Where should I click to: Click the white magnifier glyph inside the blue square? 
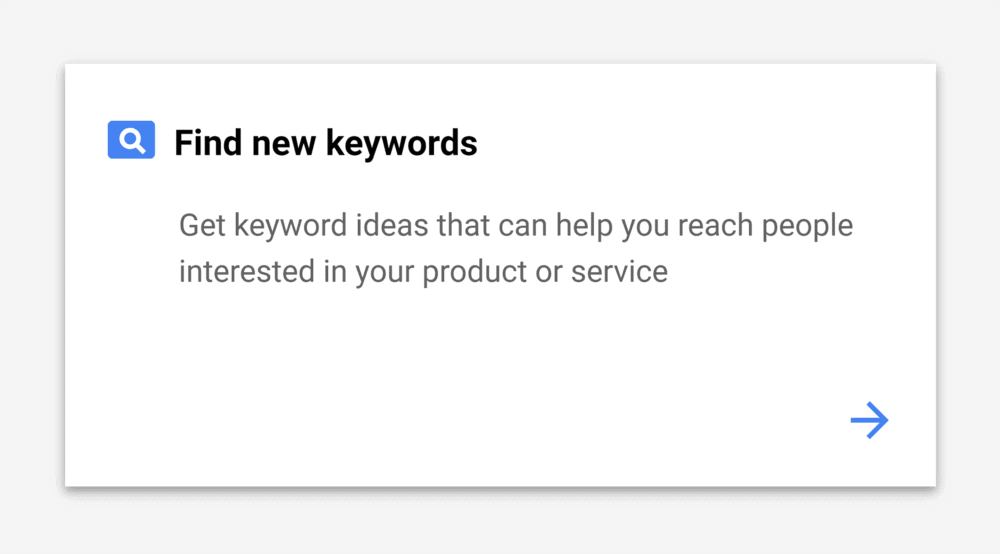tap(132, 140)
